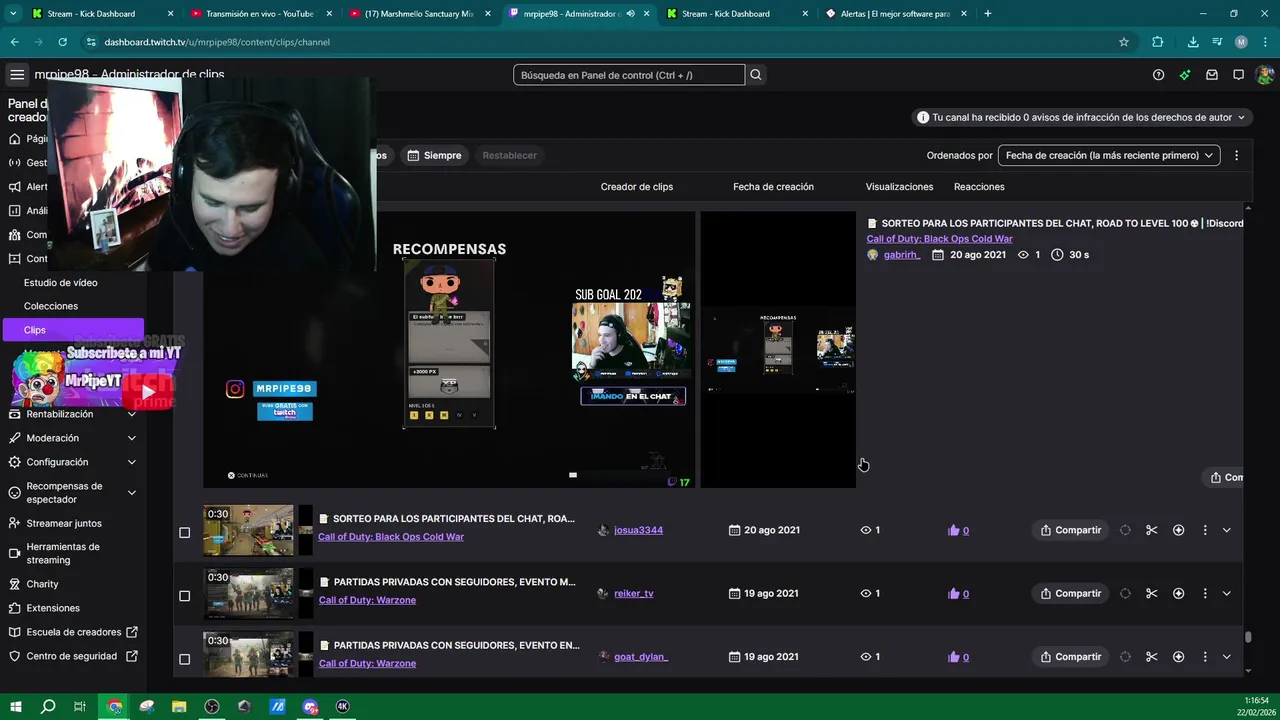Expand details of goat_dylan_ clip row

[x=1227, y=657]
